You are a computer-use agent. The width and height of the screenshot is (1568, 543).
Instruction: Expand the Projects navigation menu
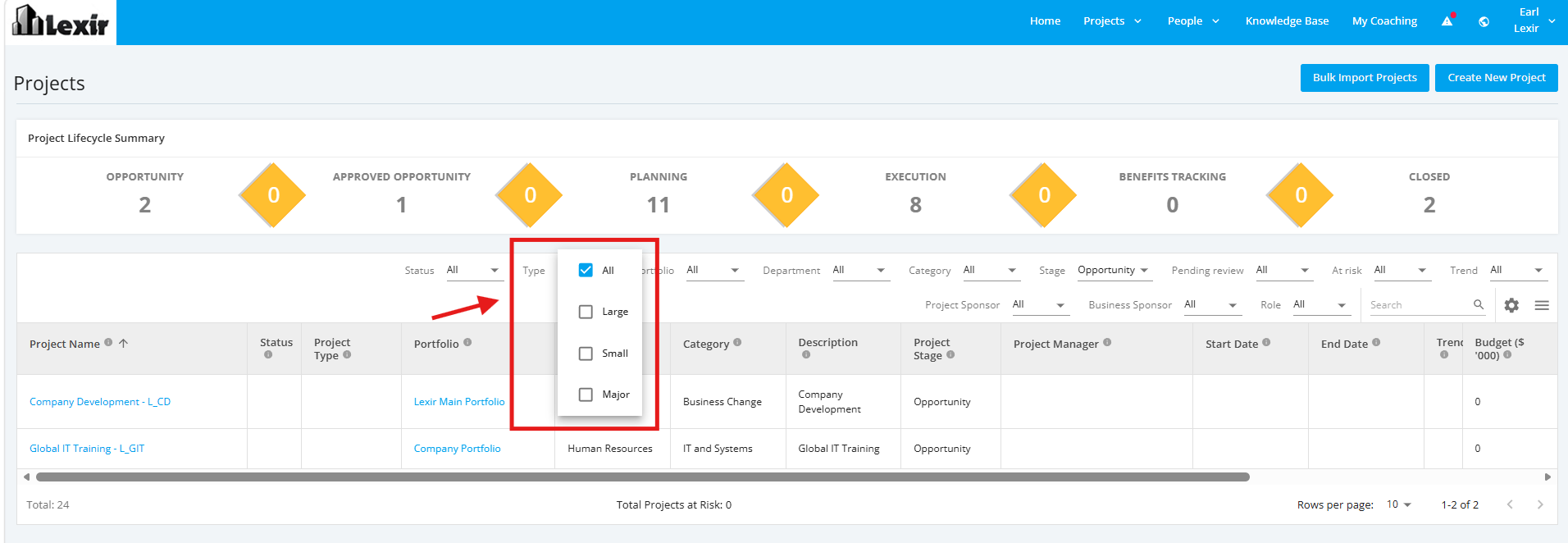(1112, 21)
